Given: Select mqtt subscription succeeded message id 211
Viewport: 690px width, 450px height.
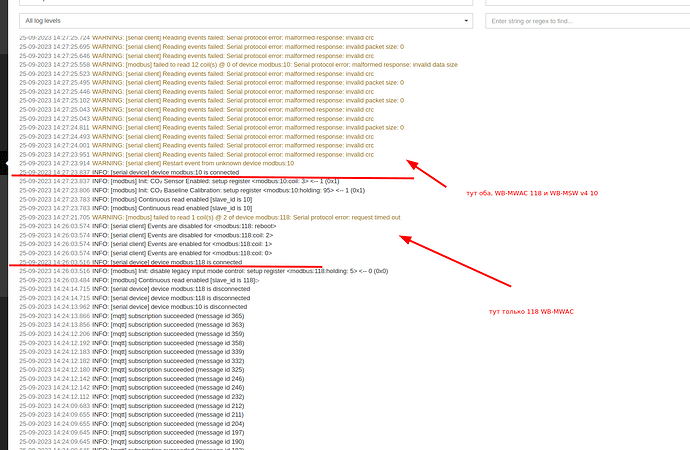Looking at the screenshot, I should point(132,415).
